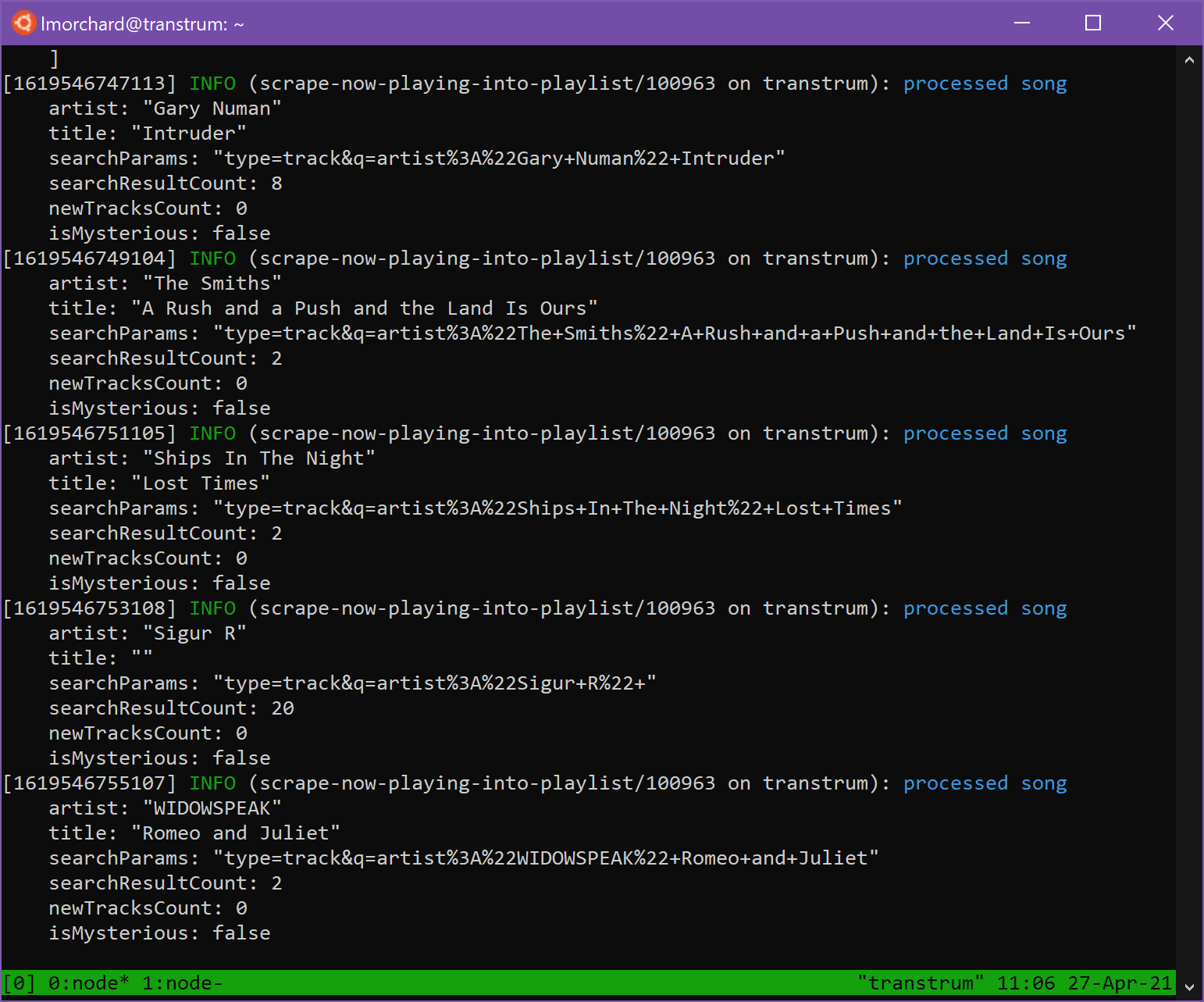
Task: Click artist value "The Smiths"
Action: coord(212,283)
